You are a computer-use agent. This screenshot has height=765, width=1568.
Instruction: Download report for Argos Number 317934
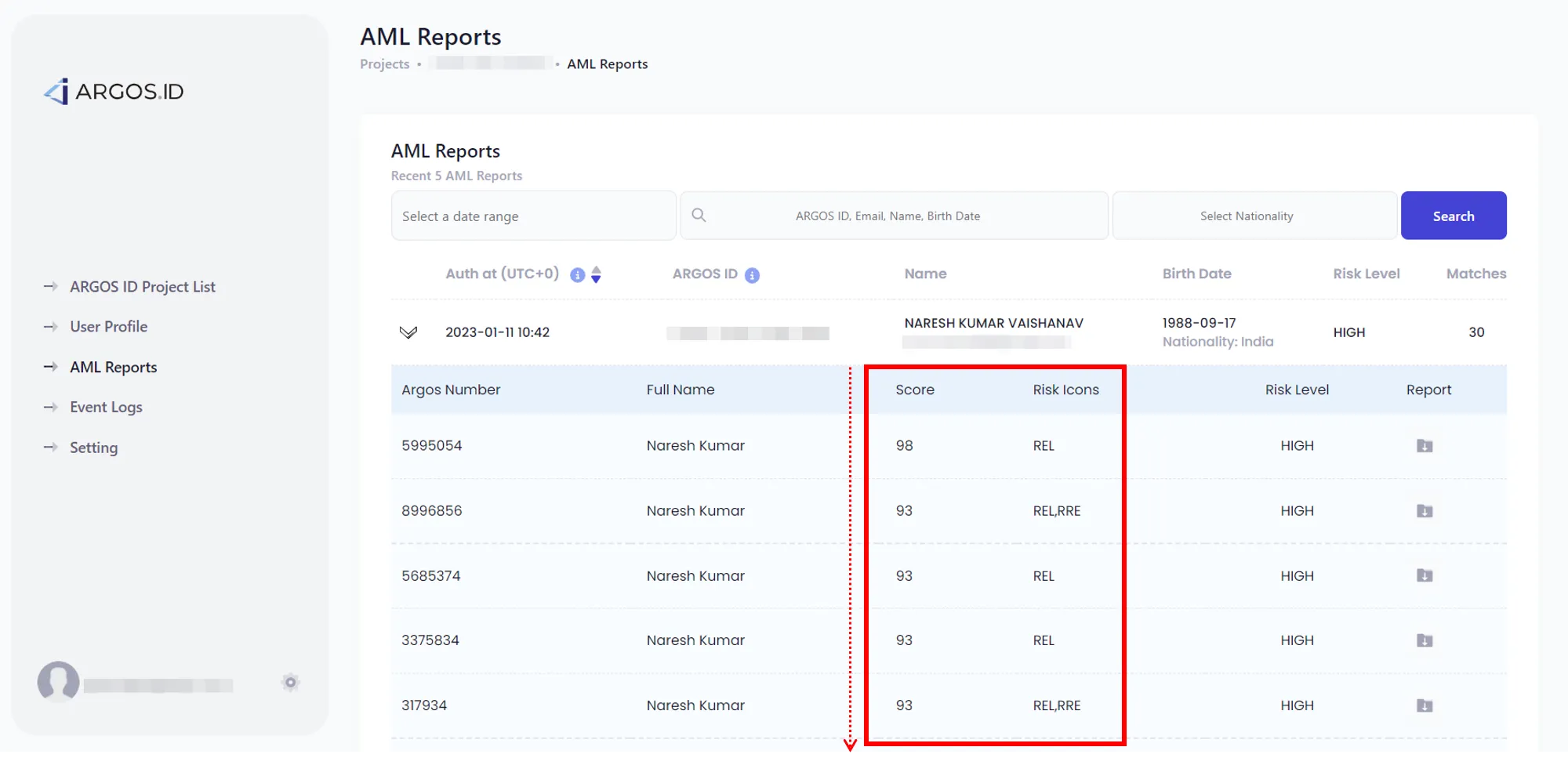click(1425, 705)
